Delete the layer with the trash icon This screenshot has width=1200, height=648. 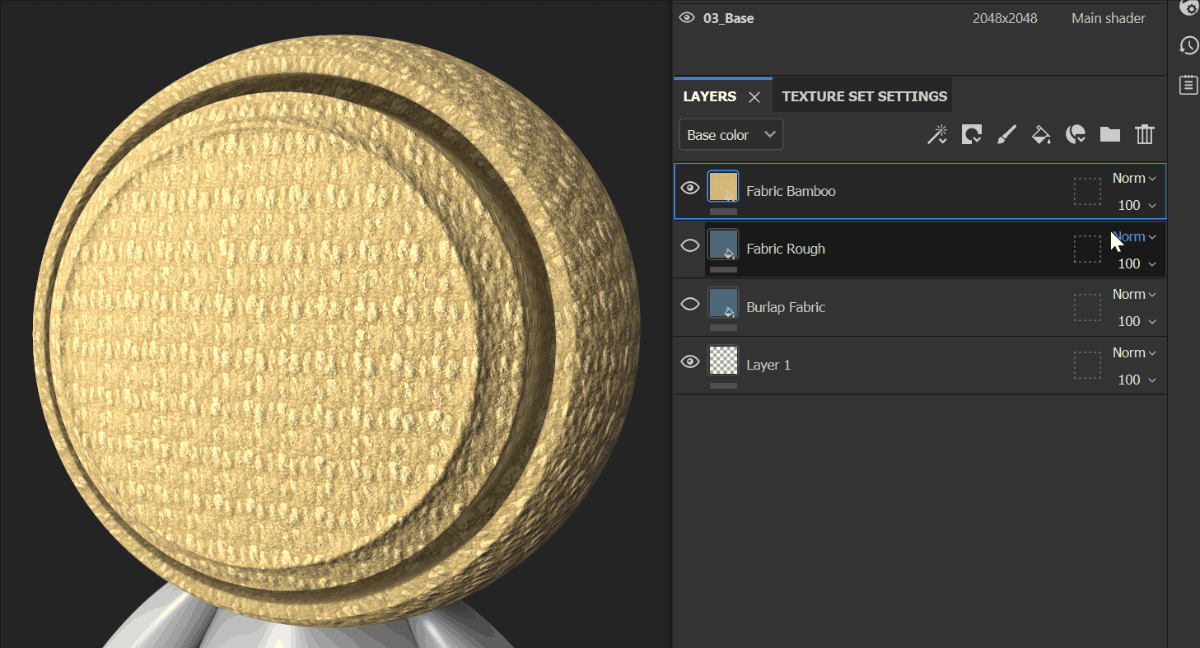click(1145, 135)
